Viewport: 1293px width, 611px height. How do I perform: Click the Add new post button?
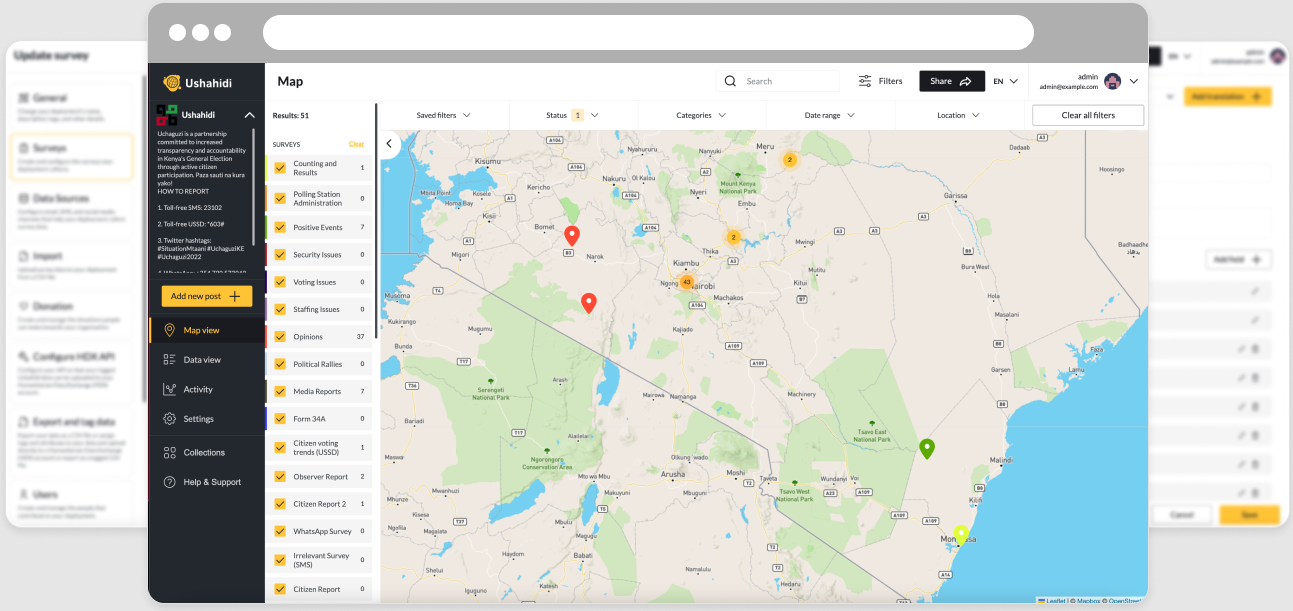click(207, 296)
